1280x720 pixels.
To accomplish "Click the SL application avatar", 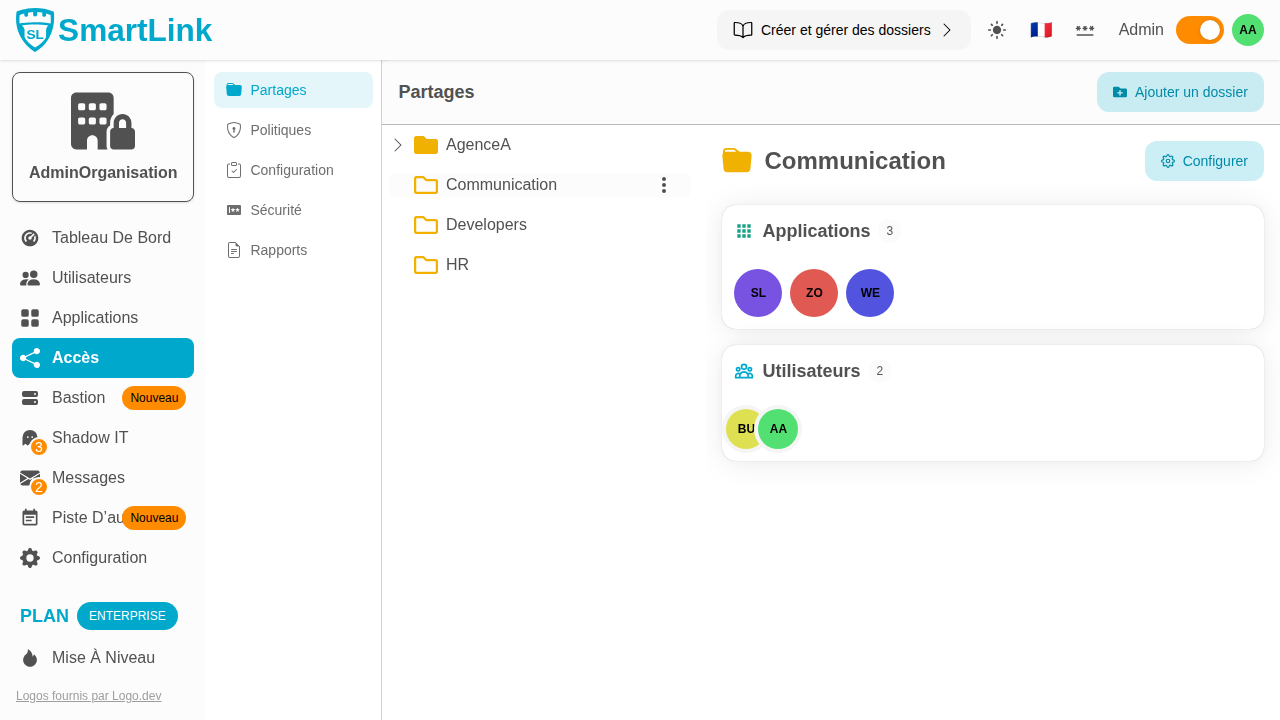I will coord(758,293).
